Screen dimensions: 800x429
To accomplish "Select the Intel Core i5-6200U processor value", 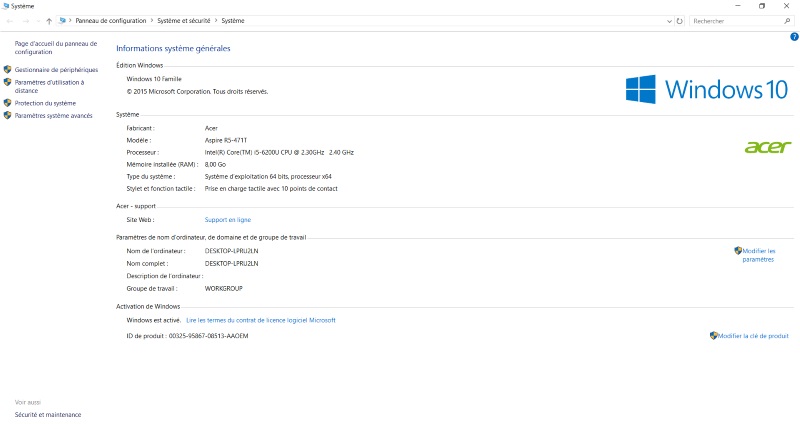I will click(279, 153).
